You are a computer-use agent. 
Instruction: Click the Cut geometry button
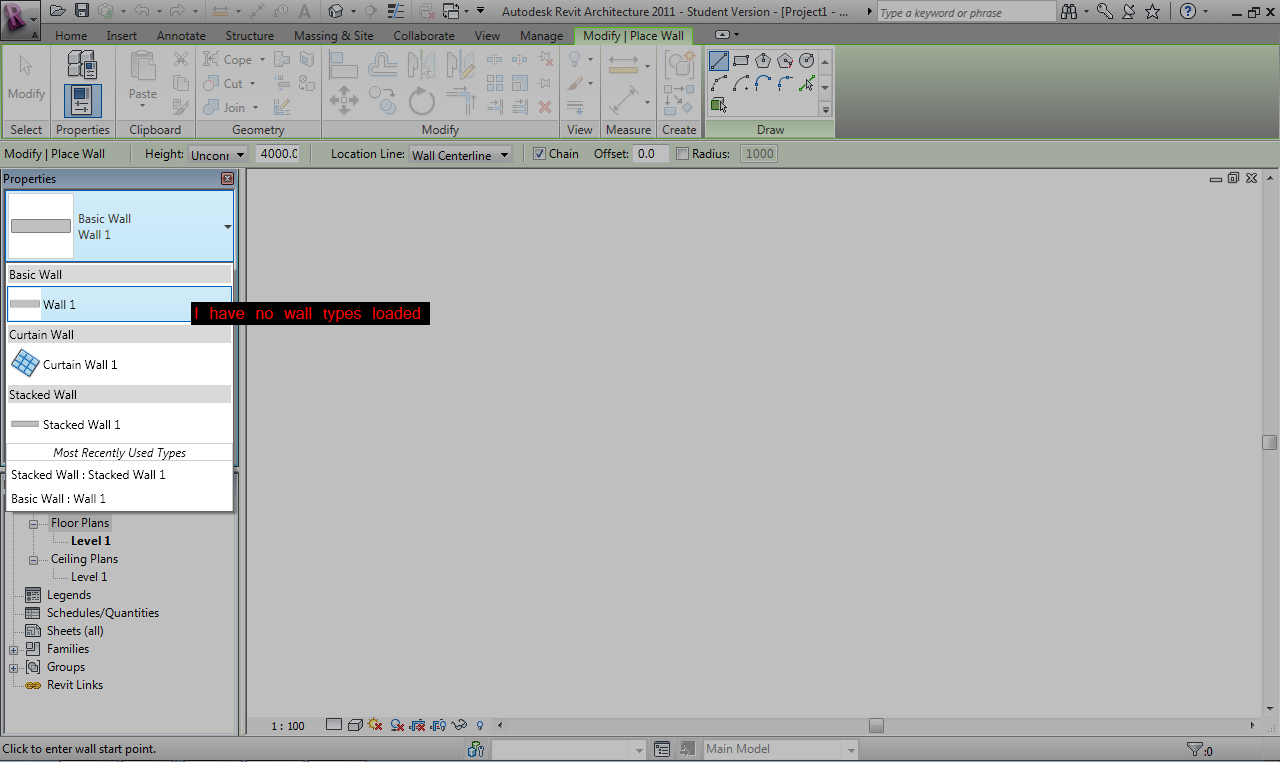(x=229, y=83)
